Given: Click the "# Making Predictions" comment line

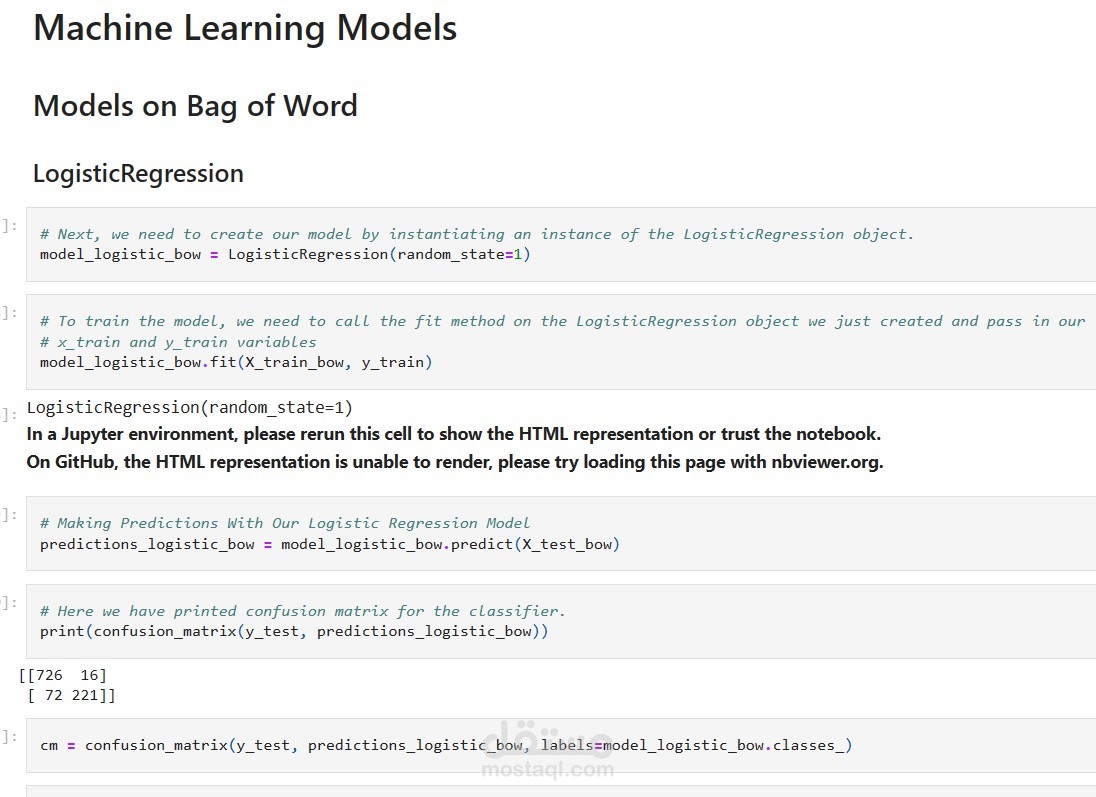Looking at the screenshot, I should coord(285,523).
